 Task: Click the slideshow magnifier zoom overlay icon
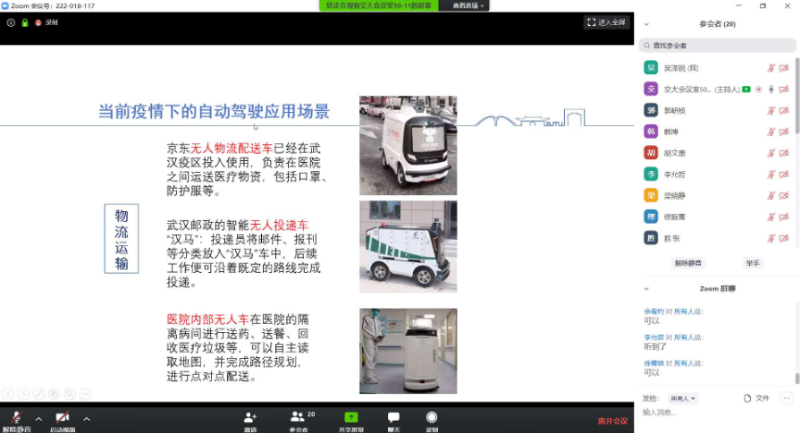point(70,394)
